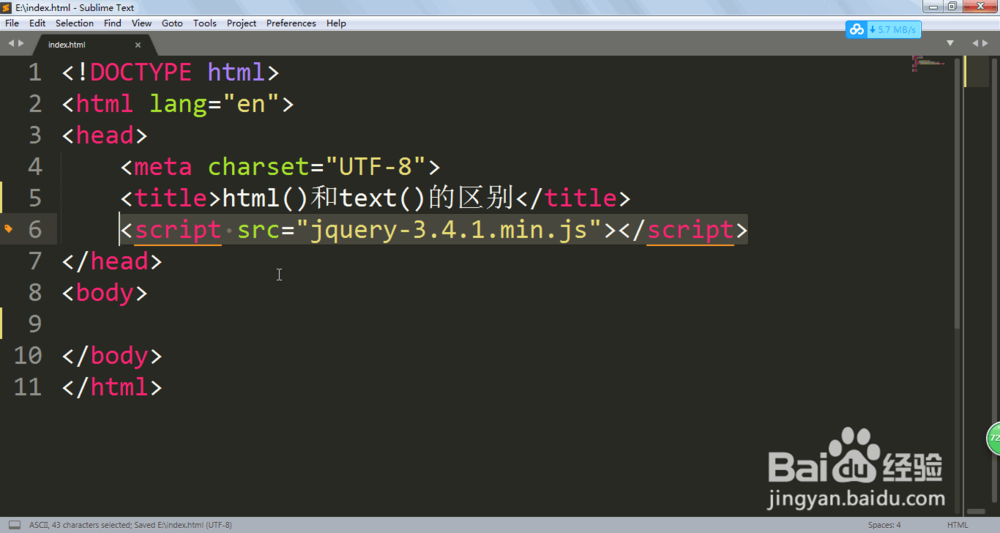This screenshot has height=533, width=1000.
Task: Click the Sublime Text title bar icon
Action: (x=6, y=8)
